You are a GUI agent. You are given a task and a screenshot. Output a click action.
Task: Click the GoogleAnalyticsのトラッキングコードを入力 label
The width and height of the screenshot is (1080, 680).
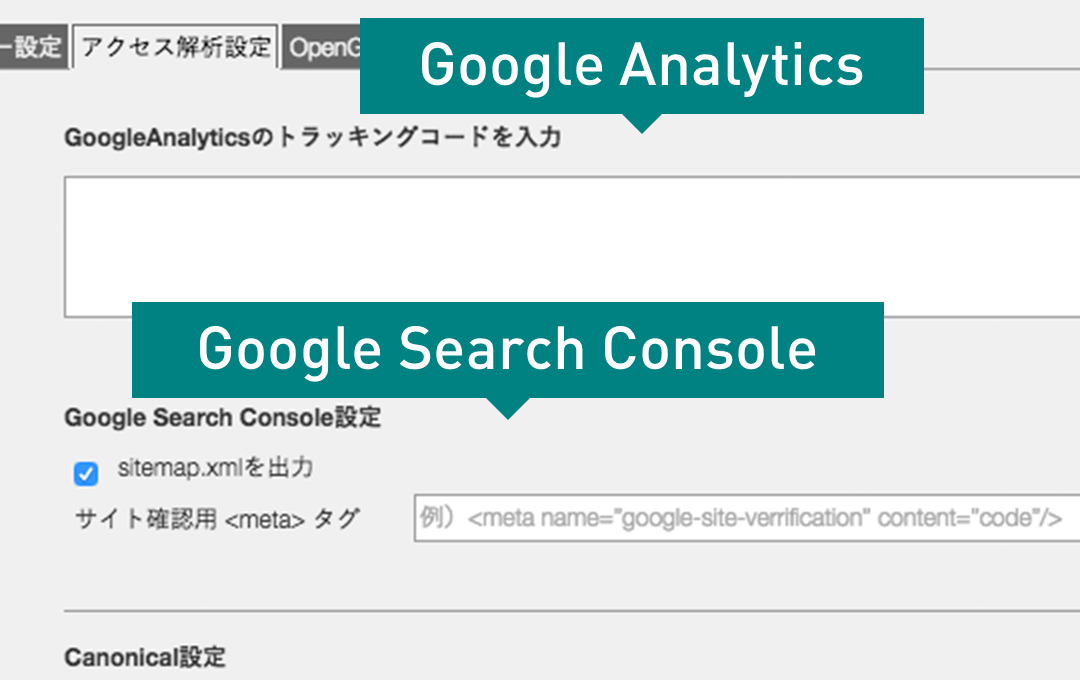pyautogui.click(x=305, y=138)
